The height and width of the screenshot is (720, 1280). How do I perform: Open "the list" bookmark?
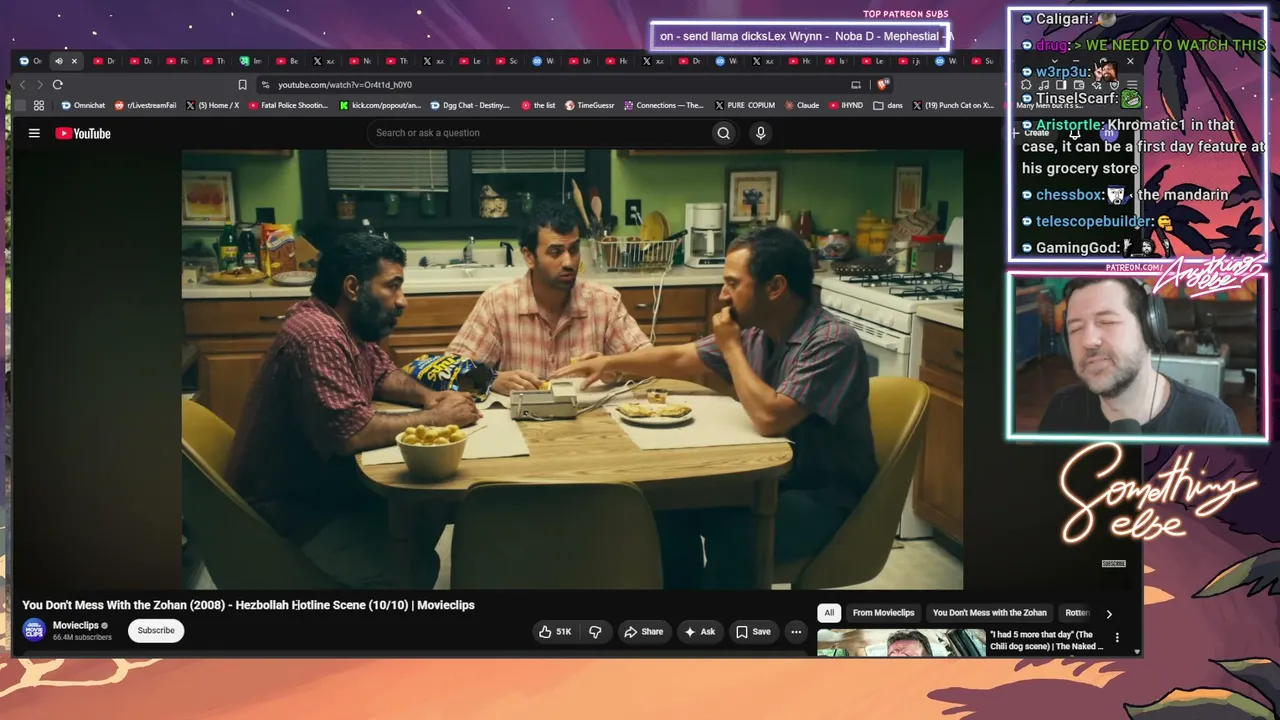pyautogui.click(x=539, y=105)
